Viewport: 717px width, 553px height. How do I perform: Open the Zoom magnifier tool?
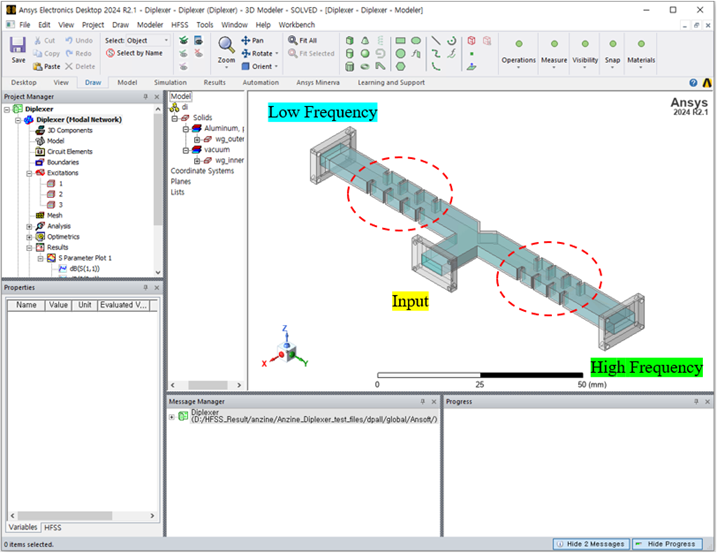tap(226, 44)
